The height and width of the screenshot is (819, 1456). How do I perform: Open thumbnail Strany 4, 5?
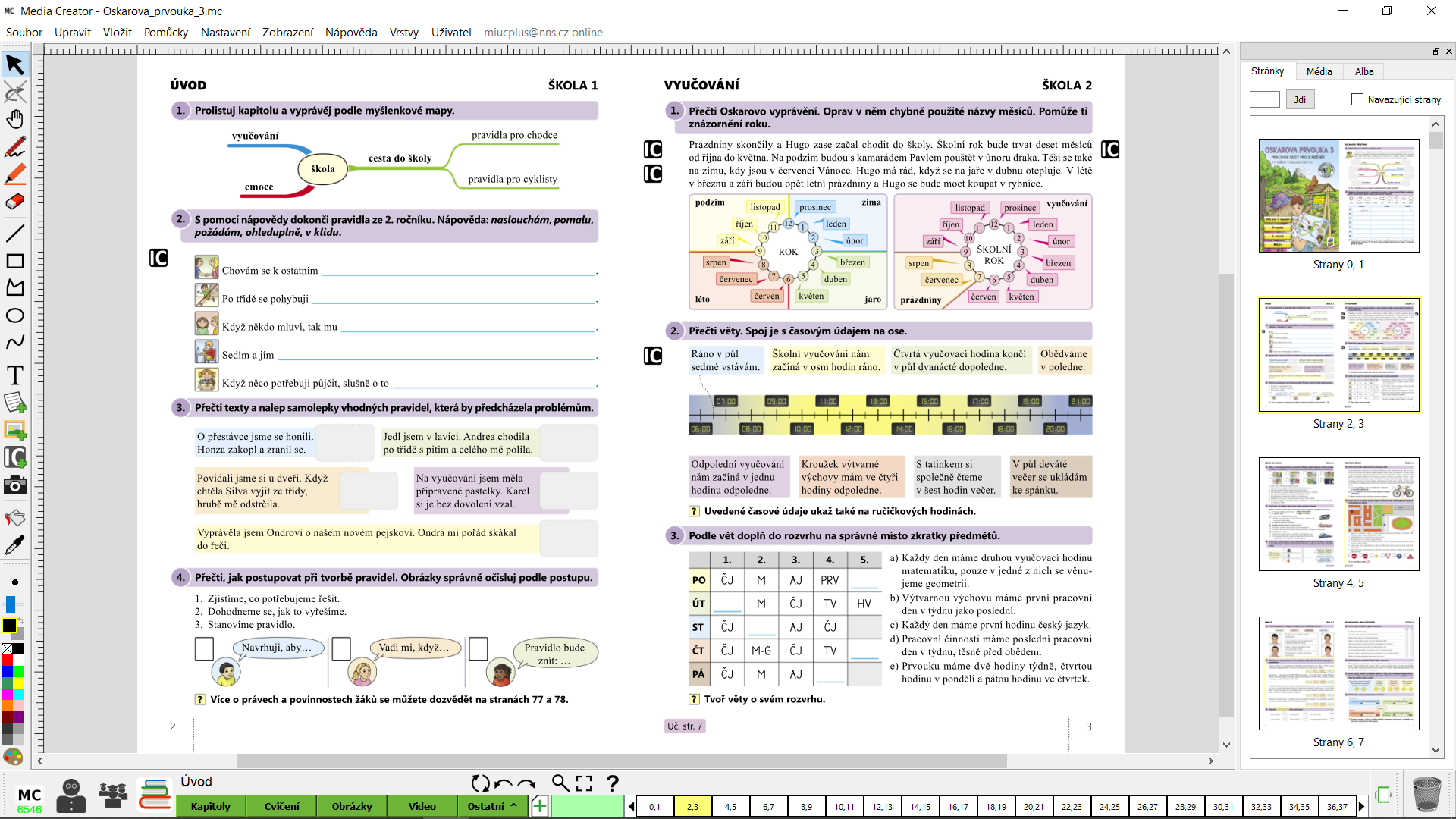pos(1338,514)
